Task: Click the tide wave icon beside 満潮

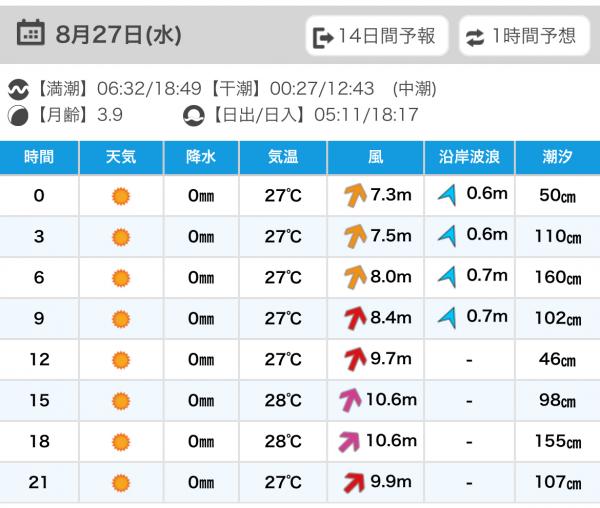Action: click(x=18, y=89)
